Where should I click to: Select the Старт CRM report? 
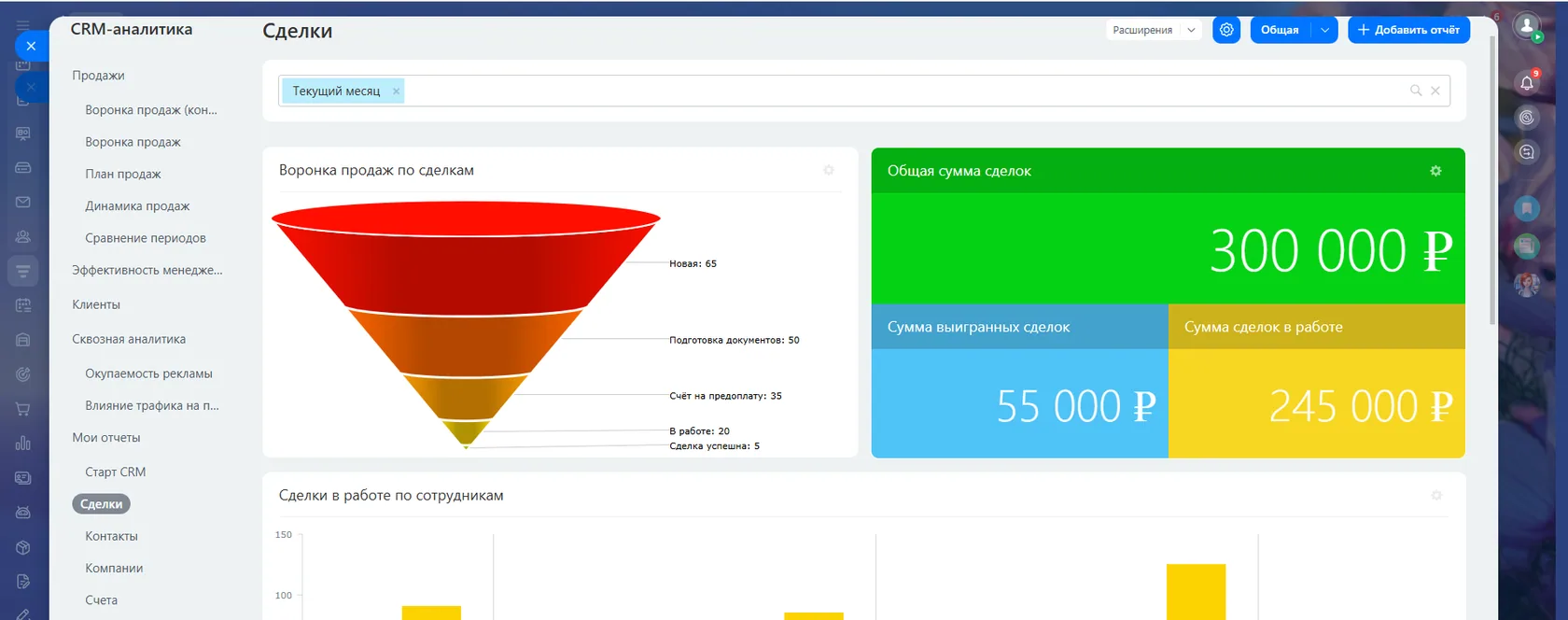point(116,472)
